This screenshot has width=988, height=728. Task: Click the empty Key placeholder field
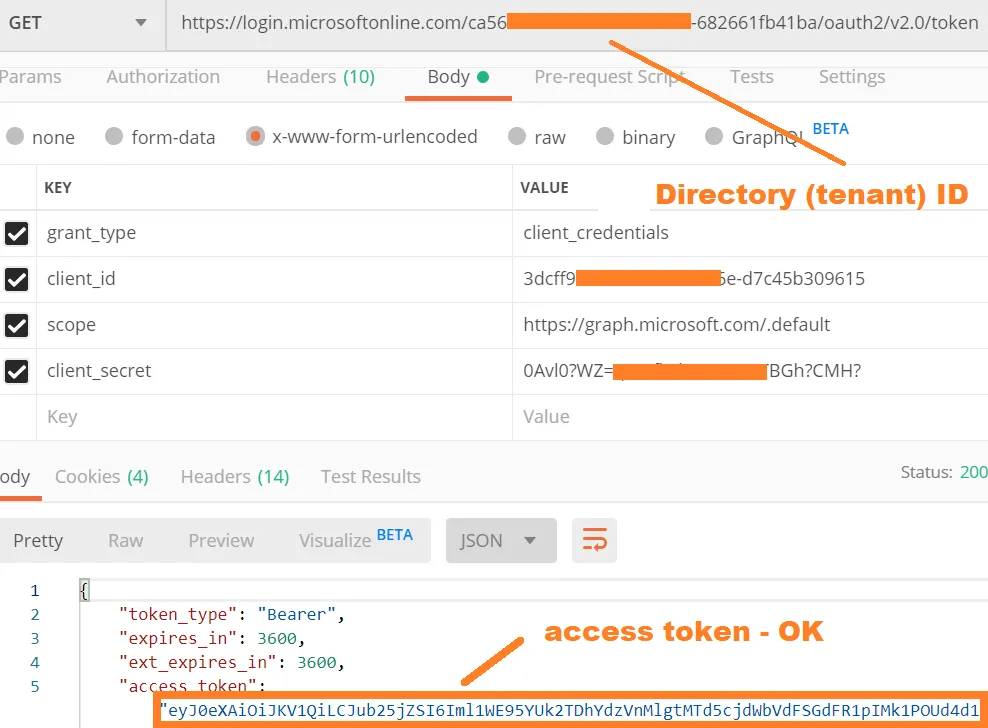275,417
